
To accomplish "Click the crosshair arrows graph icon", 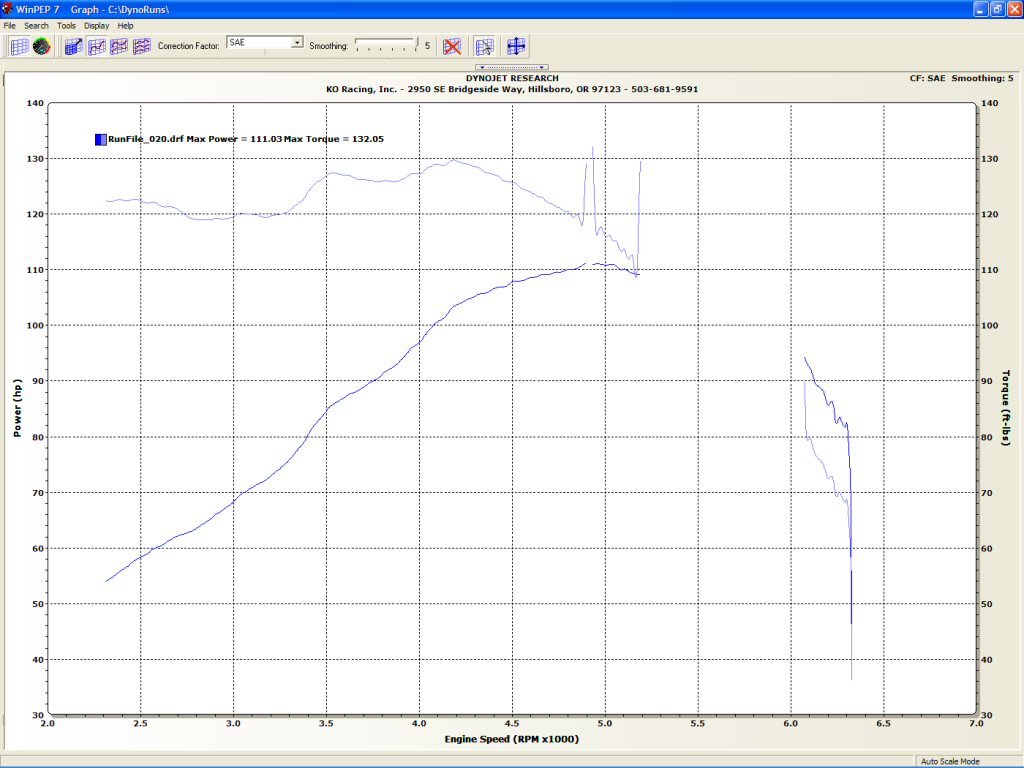I will (x=516, y=46).
